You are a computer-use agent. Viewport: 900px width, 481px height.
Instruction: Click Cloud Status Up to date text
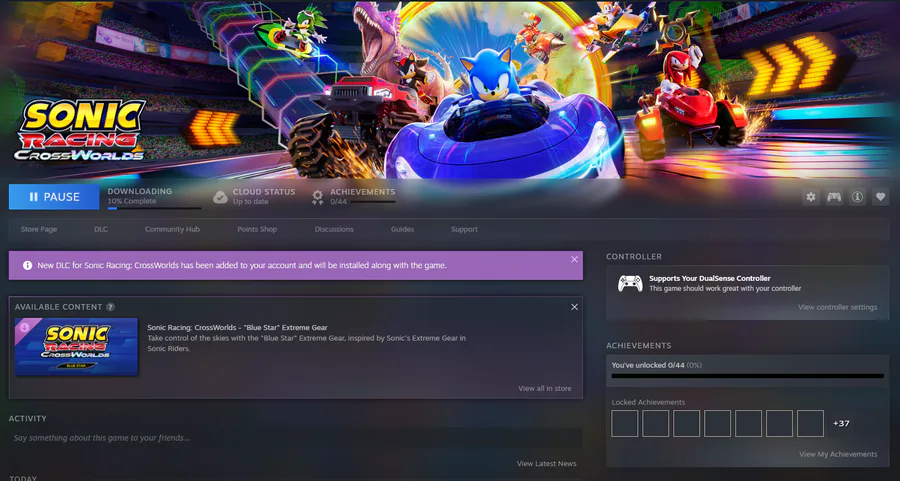264,196
